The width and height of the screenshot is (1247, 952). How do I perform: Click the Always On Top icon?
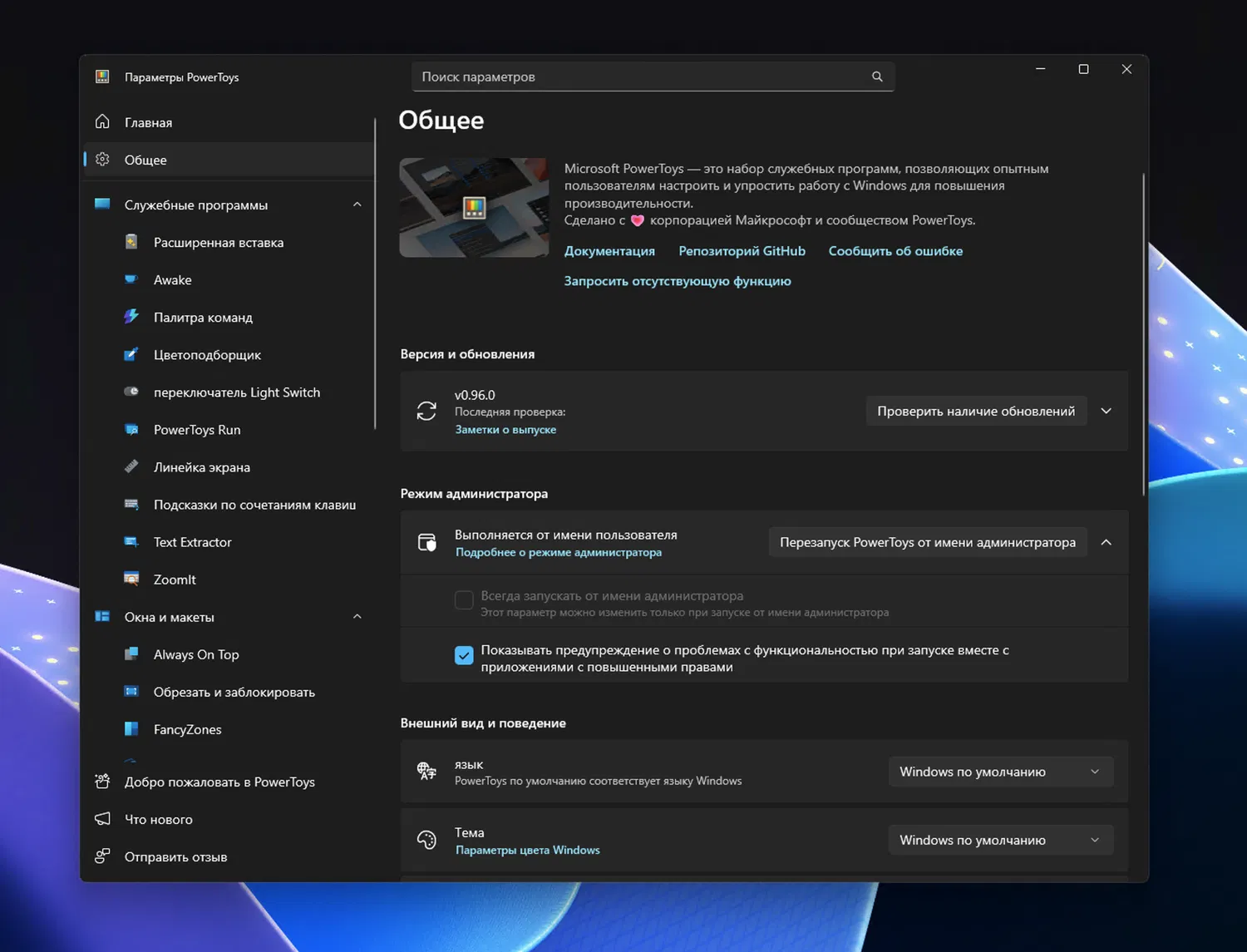point(131,654)
